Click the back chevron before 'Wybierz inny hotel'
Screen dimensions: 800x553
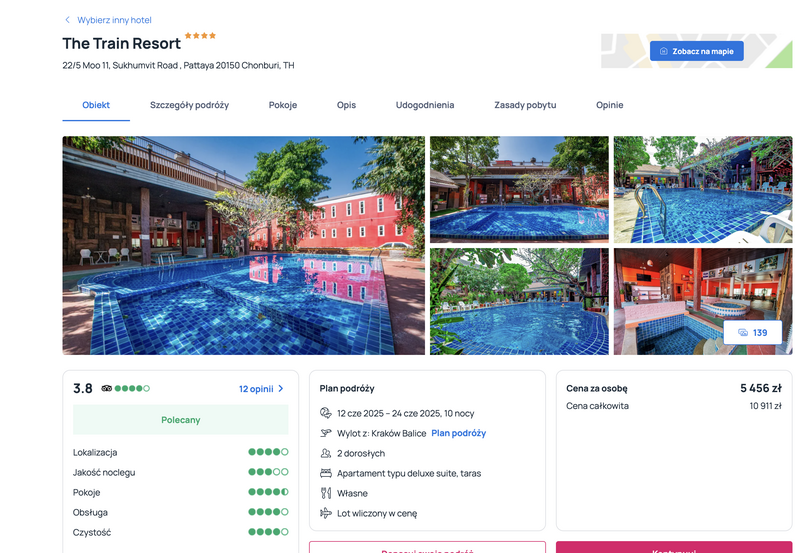pos(67,20)
